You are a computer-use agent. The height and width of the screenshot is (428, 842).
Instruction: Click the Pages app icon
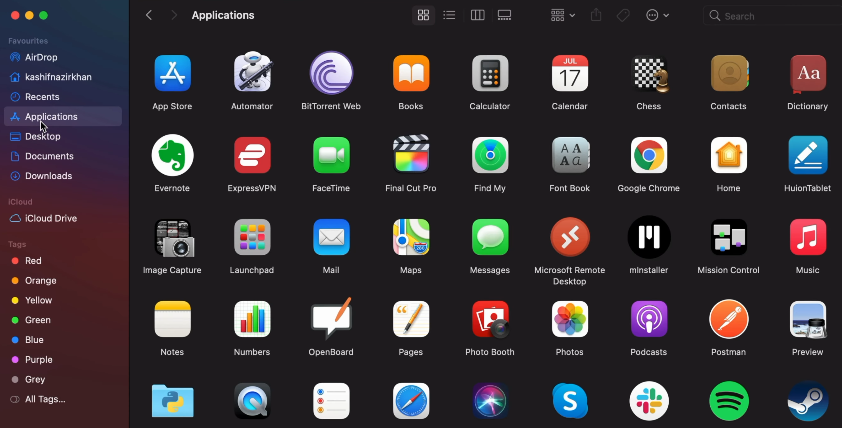[x=411, y=320]
